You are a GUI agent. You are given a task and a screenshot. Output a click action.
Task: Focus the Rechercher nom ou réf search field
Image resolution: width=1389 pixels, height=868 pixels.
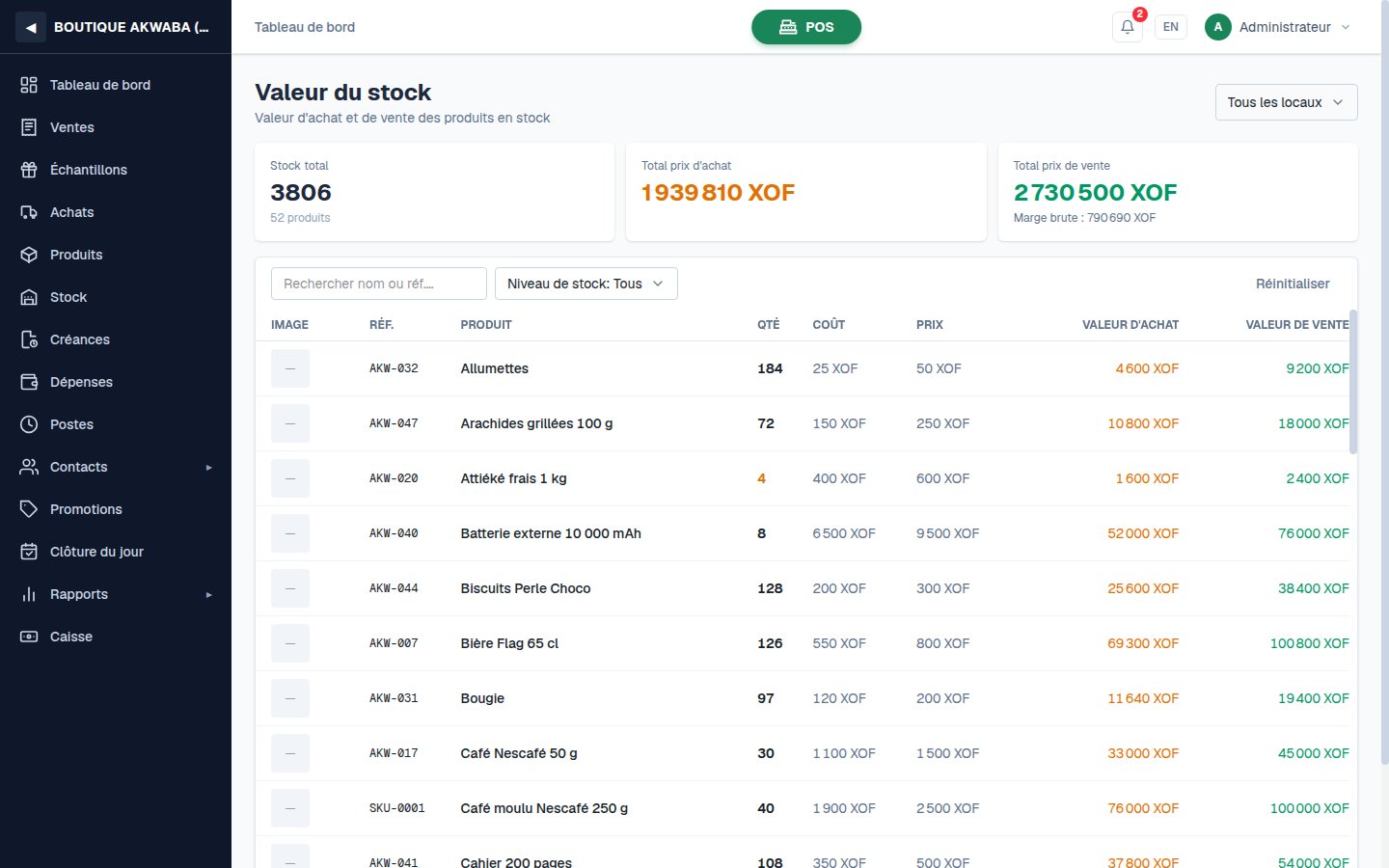point(379,284)
